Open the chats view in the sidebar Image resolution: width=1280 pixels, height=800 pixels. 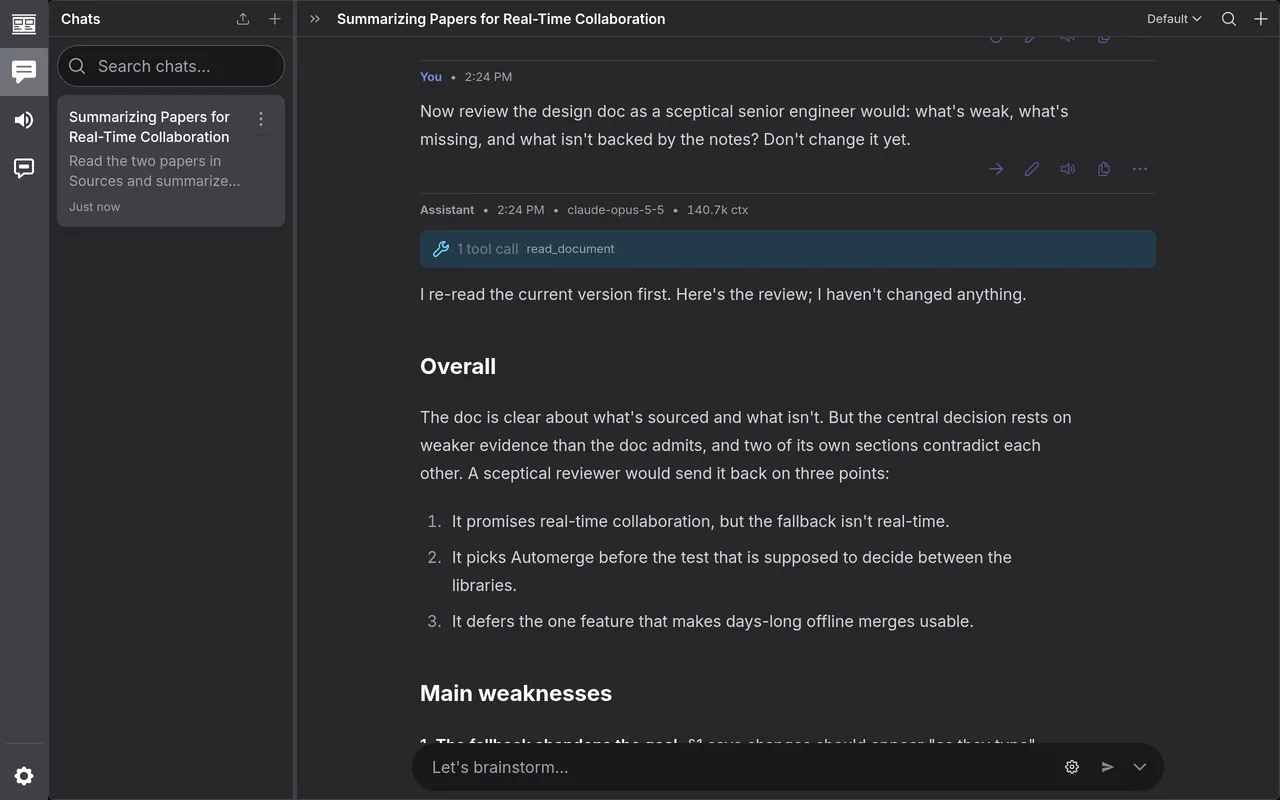point(24,71)
